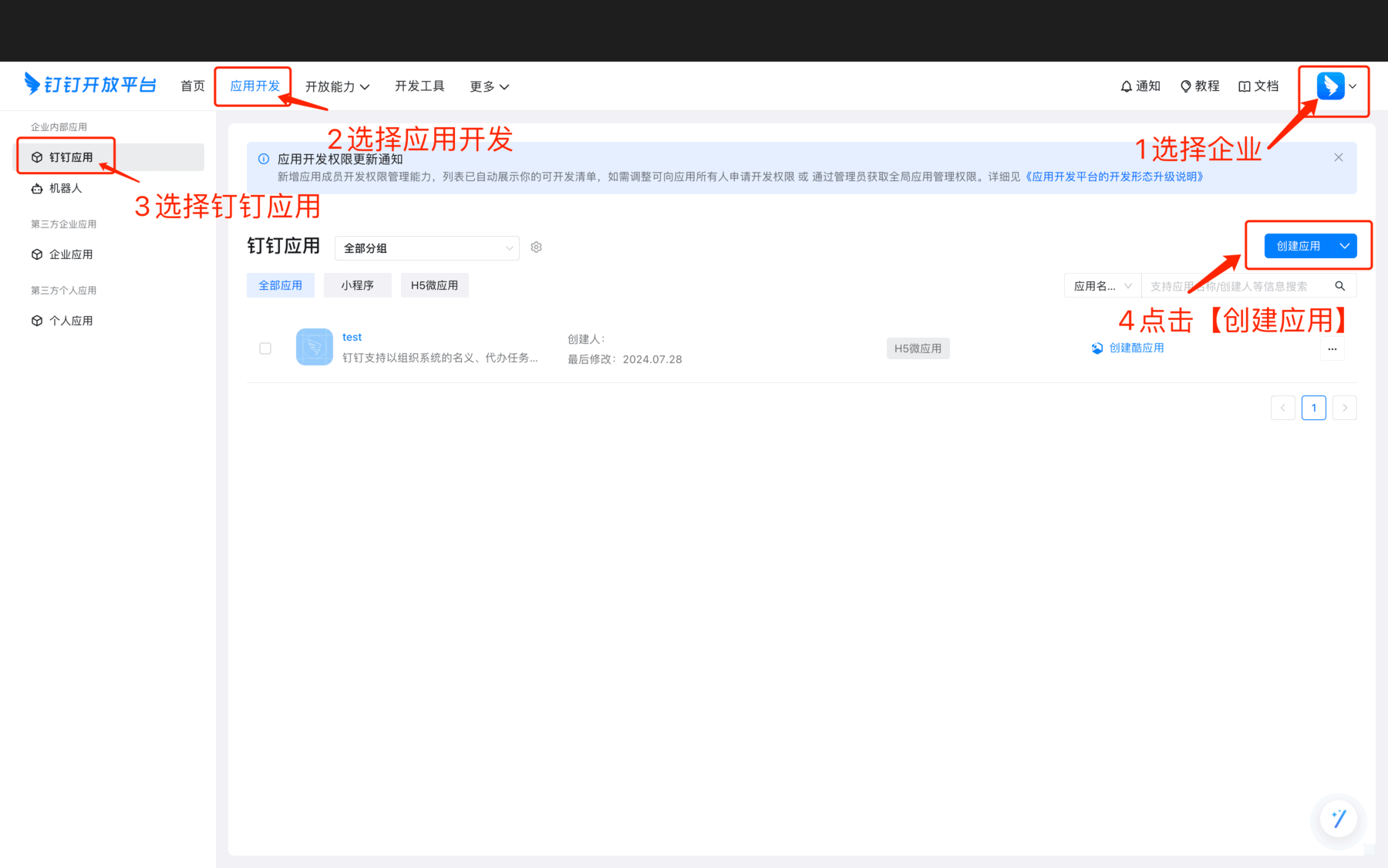Viewport: 1388px width, 868px height.
Task: Open 开发工具 in top navigation
Action: pyautogui.click(x=419, y=86)
